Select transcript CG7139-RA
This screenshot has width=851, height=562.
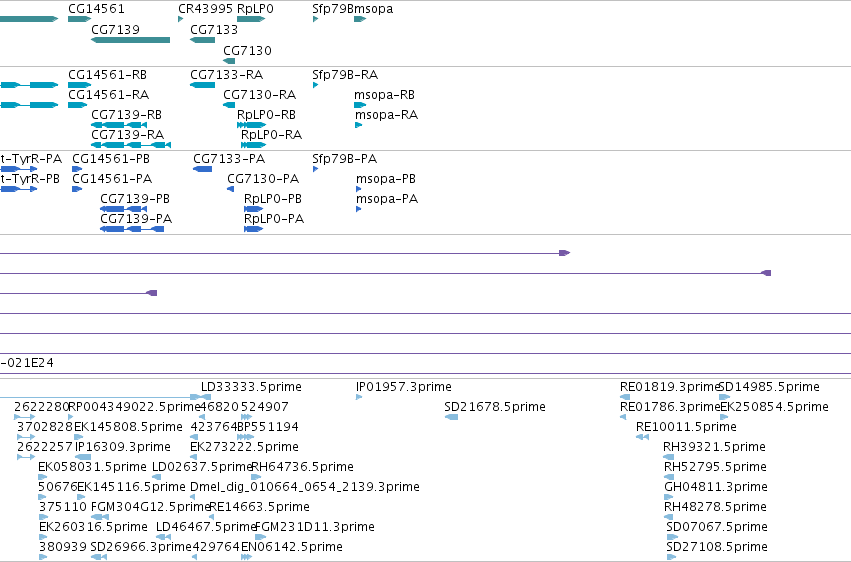tap(131, 145)
